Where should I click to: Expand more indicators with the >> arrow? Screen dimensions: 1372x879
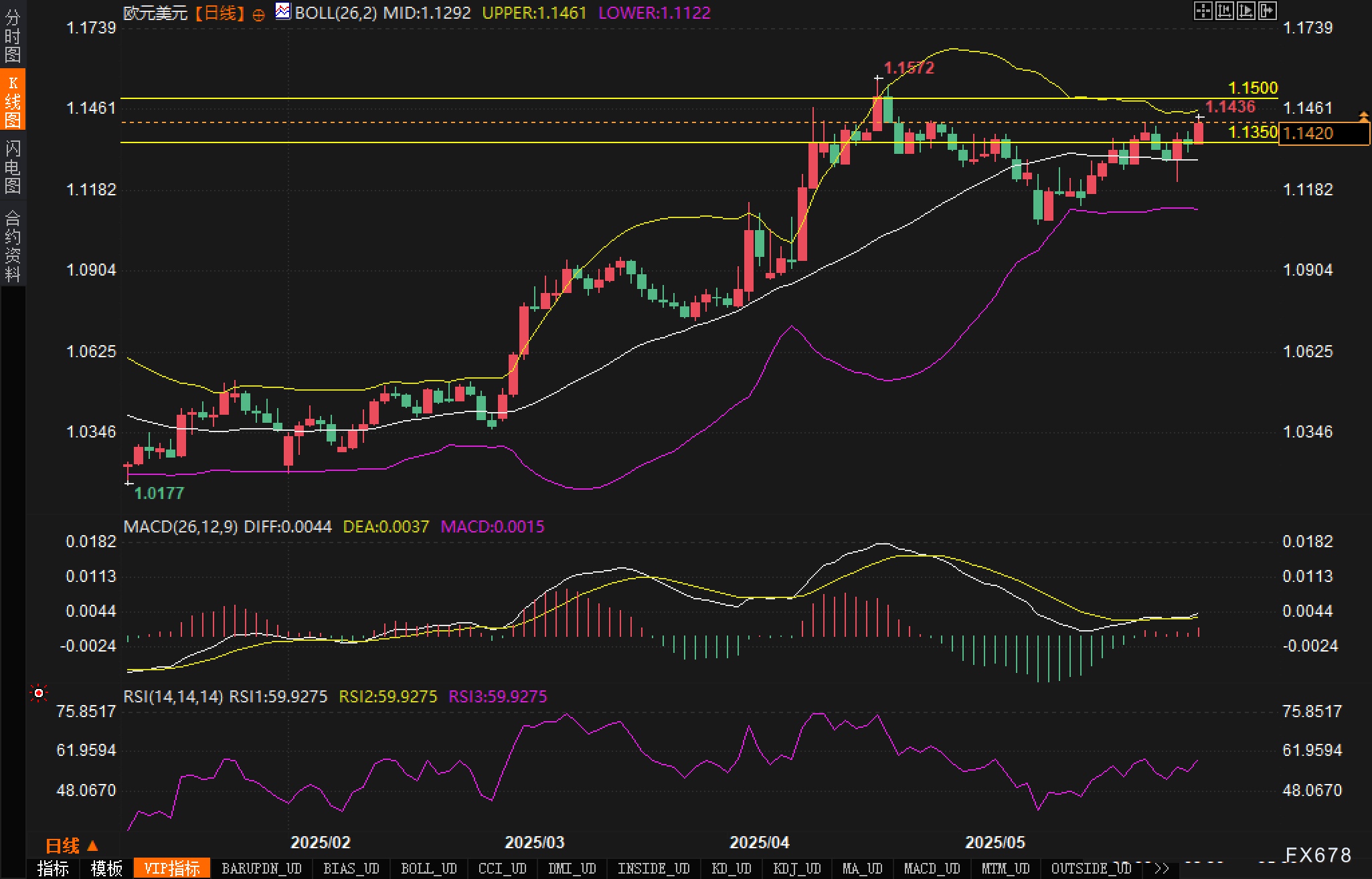(x=1162, y=869)
